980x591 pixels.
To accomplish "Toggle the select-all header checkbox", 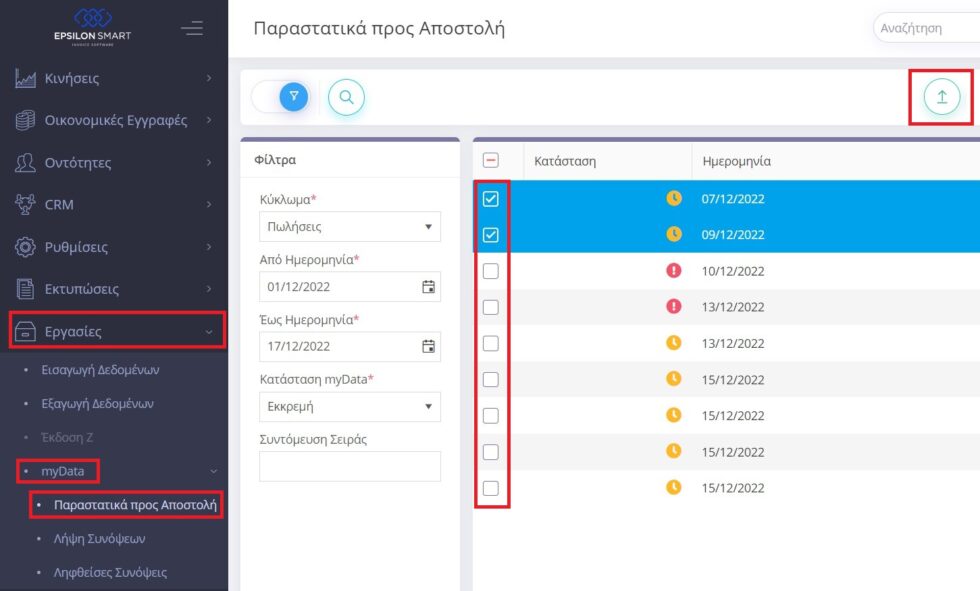I will (491, 160).
